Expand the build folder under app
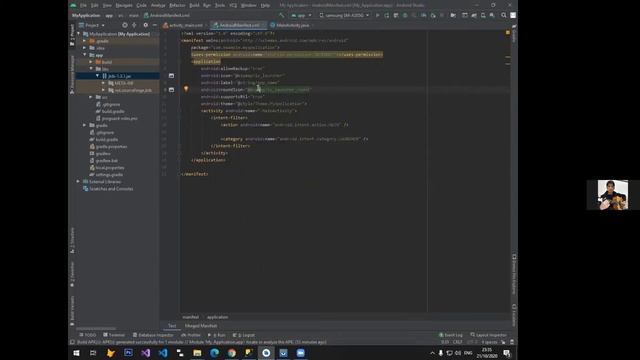 (x=91, y=62)
